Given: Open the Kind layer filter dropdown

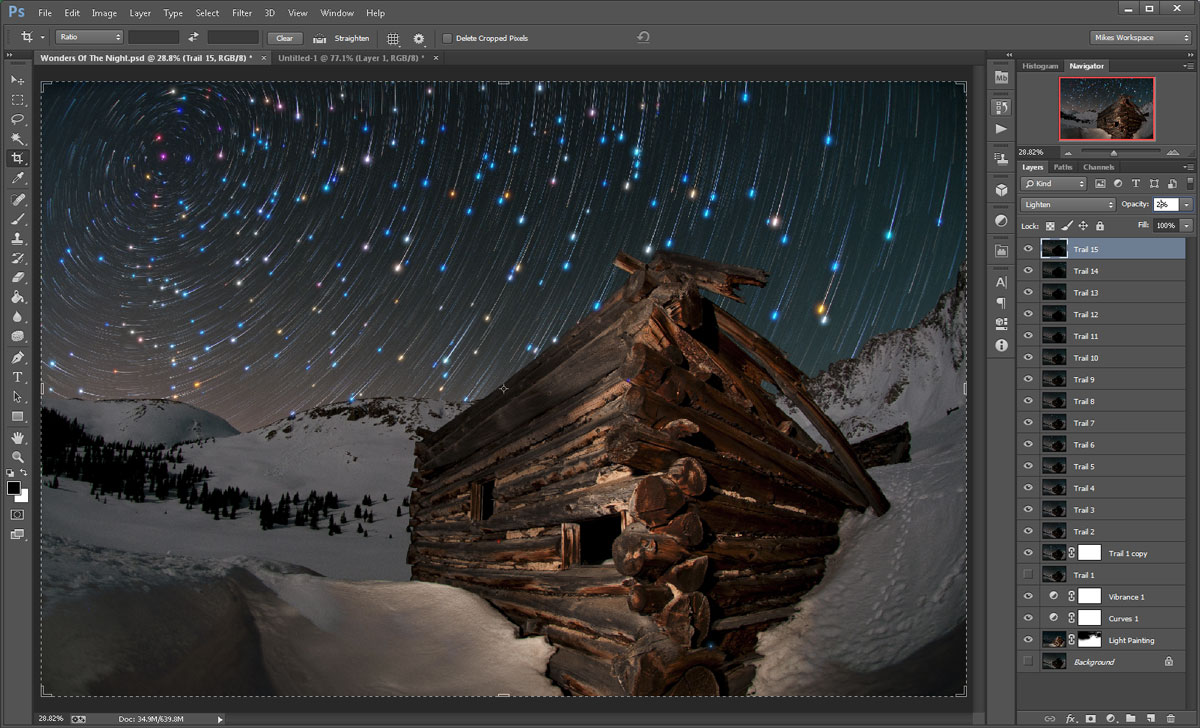Looking at the screenshot, I should pos(1054,184).
